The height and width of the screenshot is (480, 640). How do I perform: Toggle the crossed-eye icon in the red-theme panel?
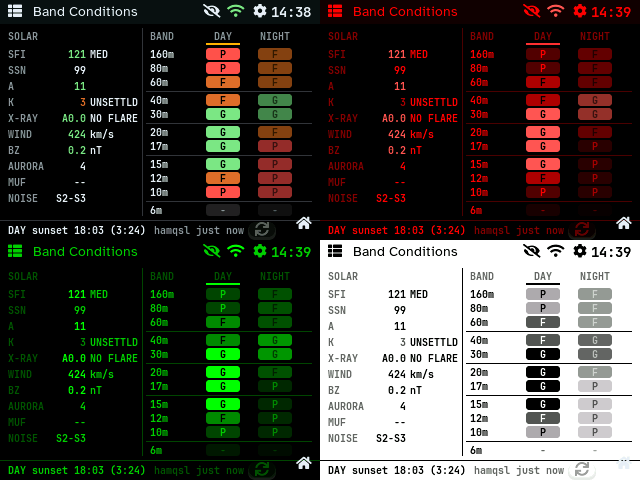(x=531, y=11)
